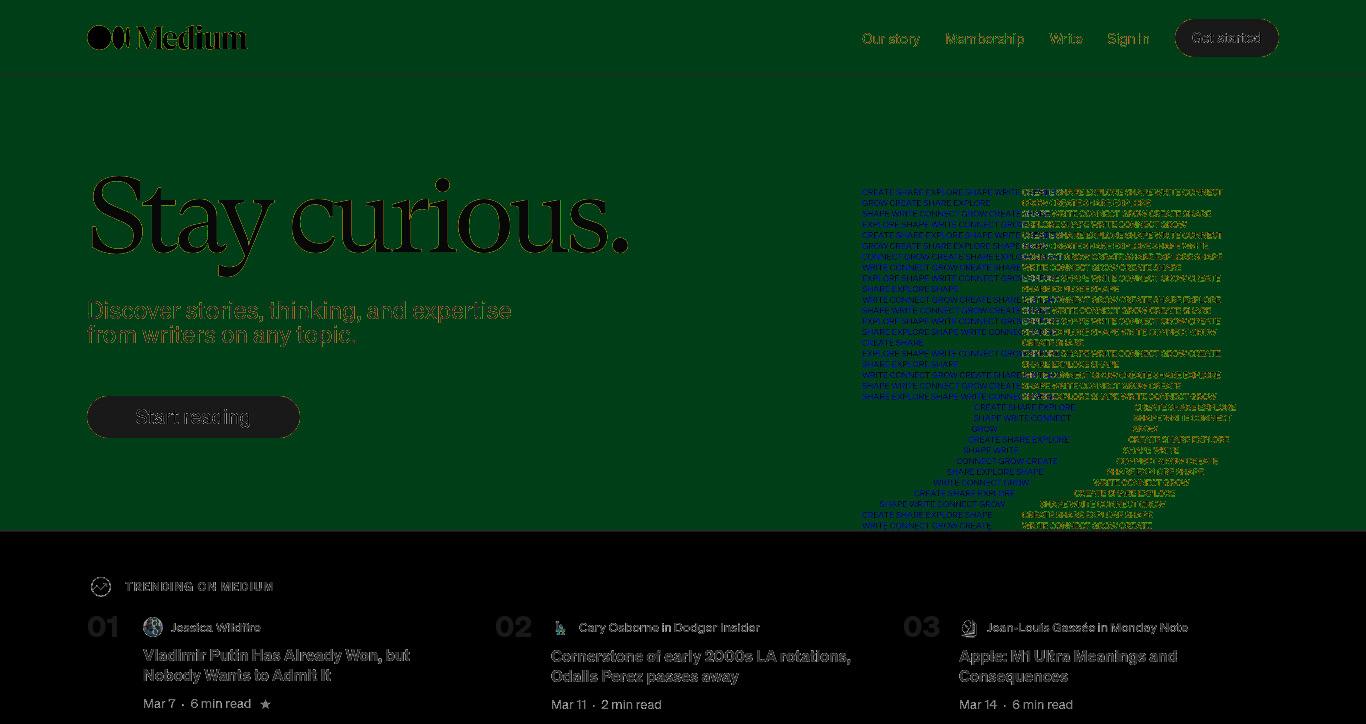Click the Sign In link
1366x724 pixels.
coord(1128,38)
